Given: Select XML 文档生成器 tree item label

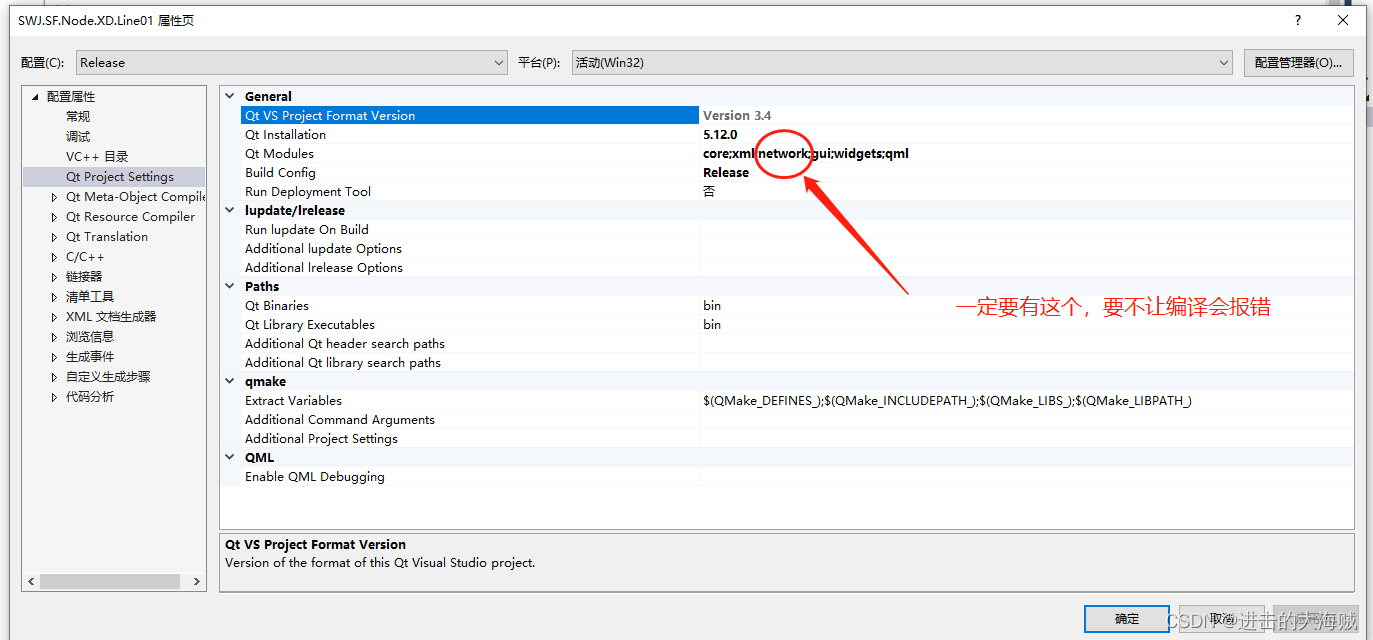Looking at the screenshot, I should [x=111, y=317].
